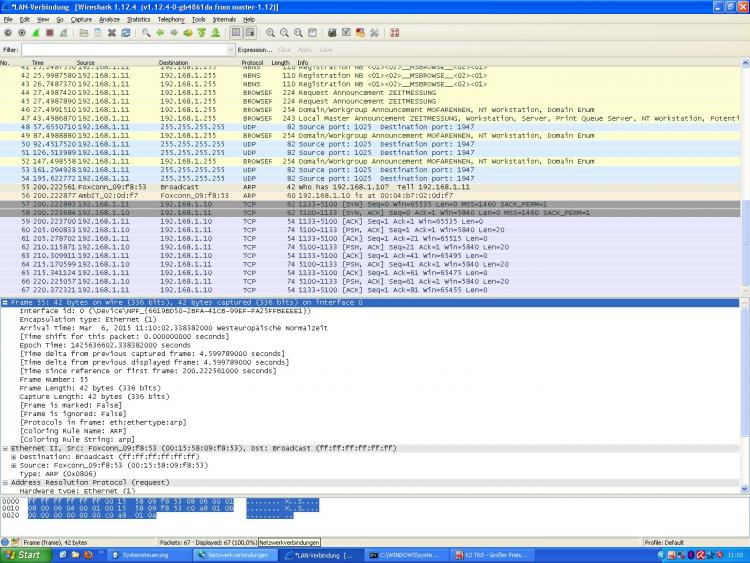Open preferences (tools icon)
This screenshot has width=750, height=563.
[x=374, y=33]
